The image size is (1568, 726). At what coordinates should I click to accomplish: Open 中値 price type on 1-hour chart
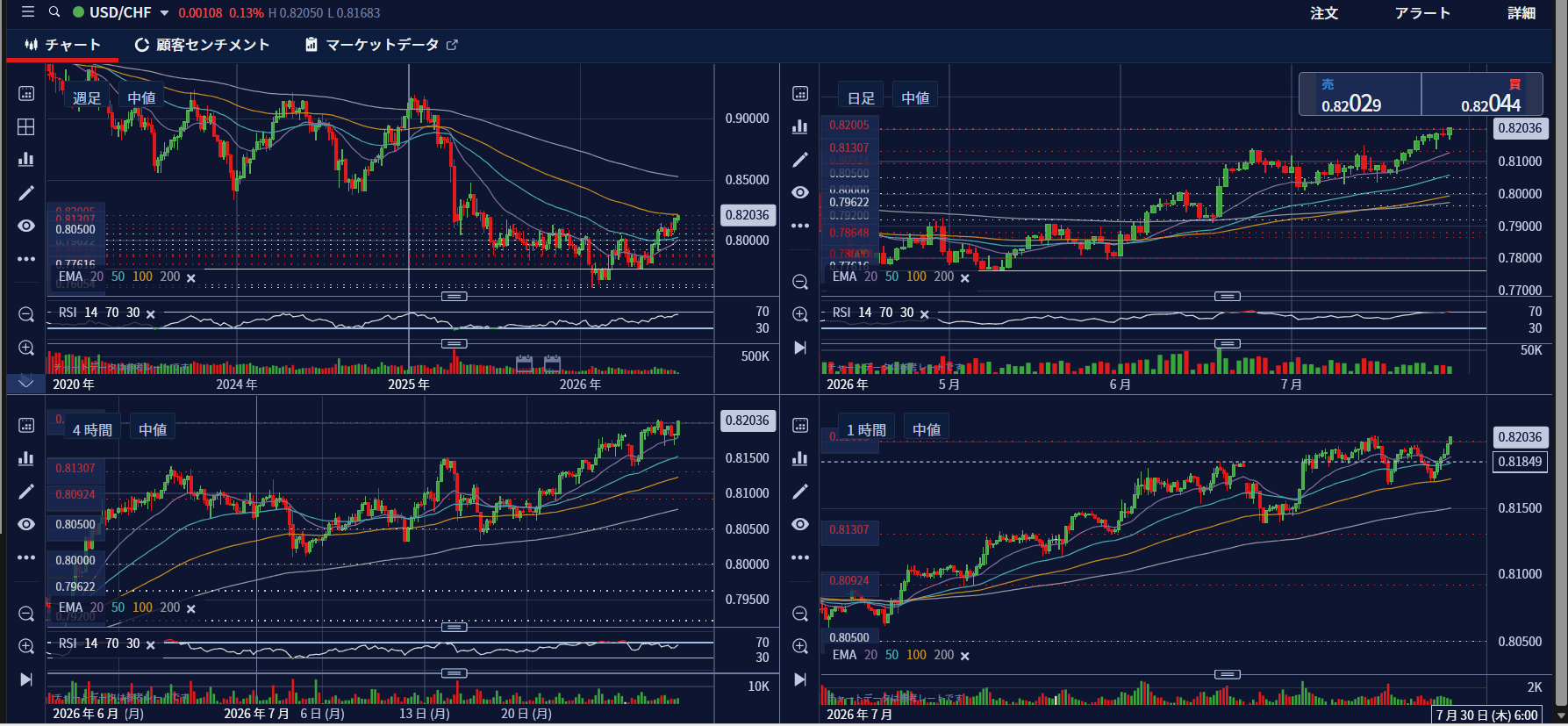[927, 429]
